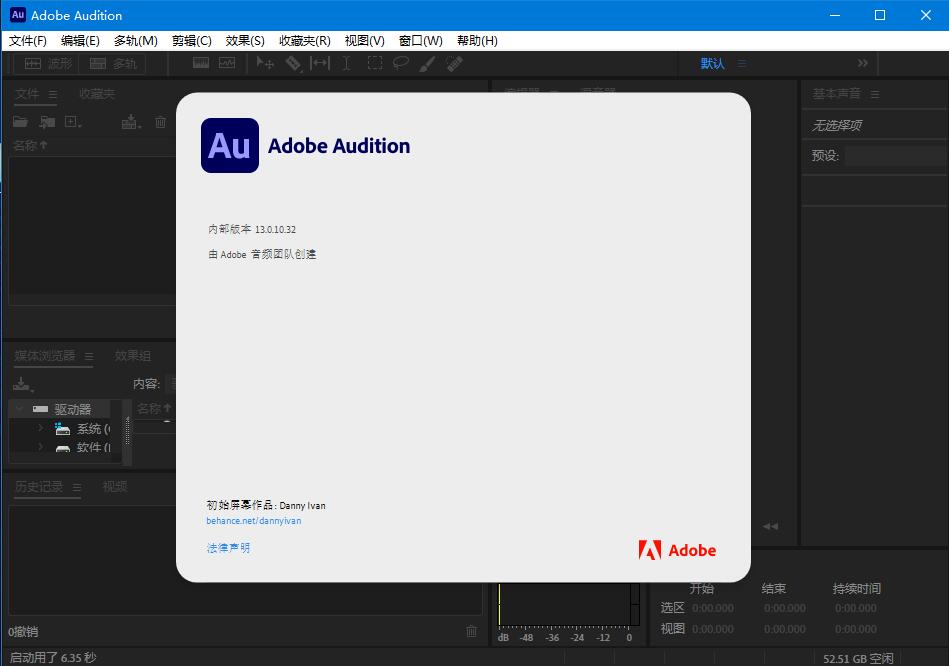Switch to the 效果组 tab
The height and width of the screenshot is (666, 949).
pyautogui.click(x=133, y=355)
